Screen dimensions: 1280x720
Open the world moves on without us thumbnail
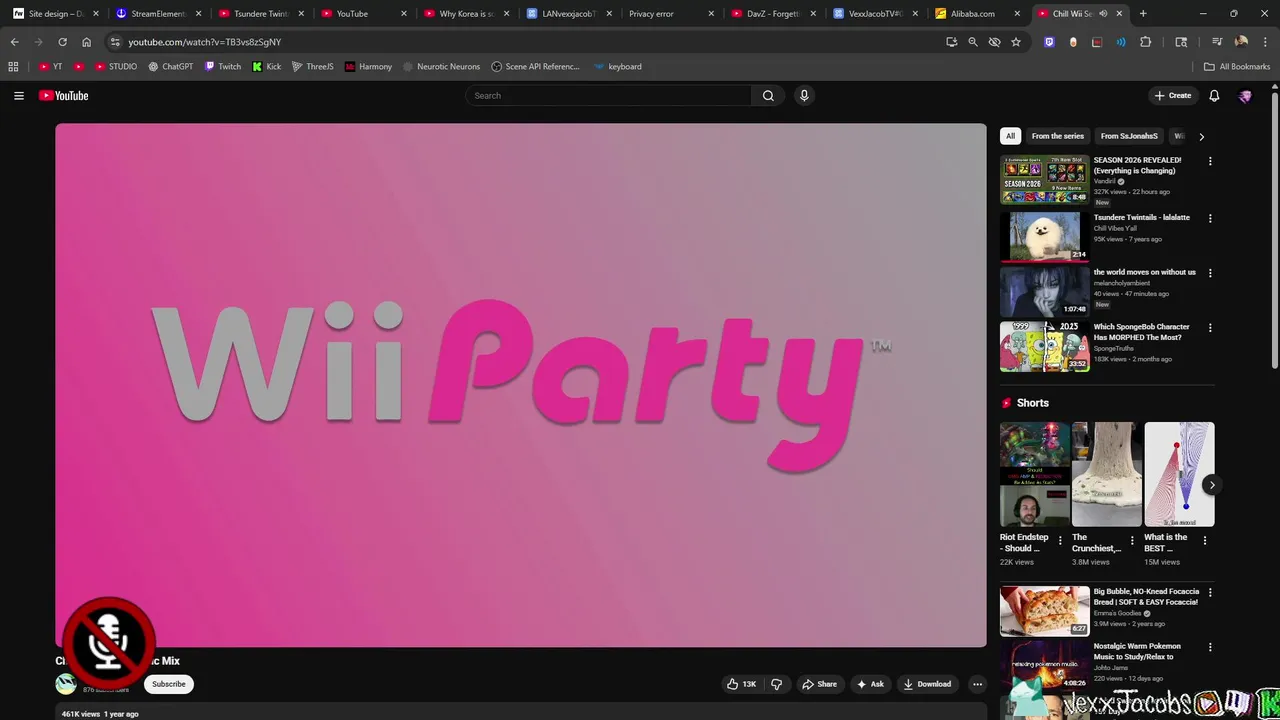pyautogui.click(x=1045, y=290)
